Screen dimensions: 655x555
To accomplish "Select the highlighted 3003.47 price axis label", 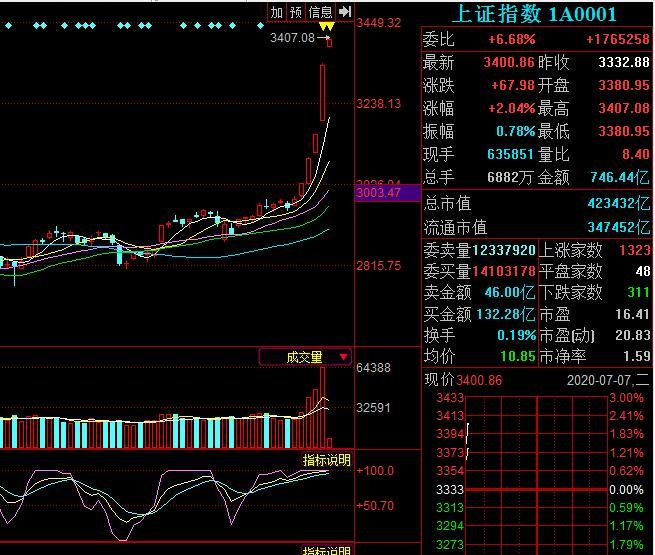I will click(378, 193).
